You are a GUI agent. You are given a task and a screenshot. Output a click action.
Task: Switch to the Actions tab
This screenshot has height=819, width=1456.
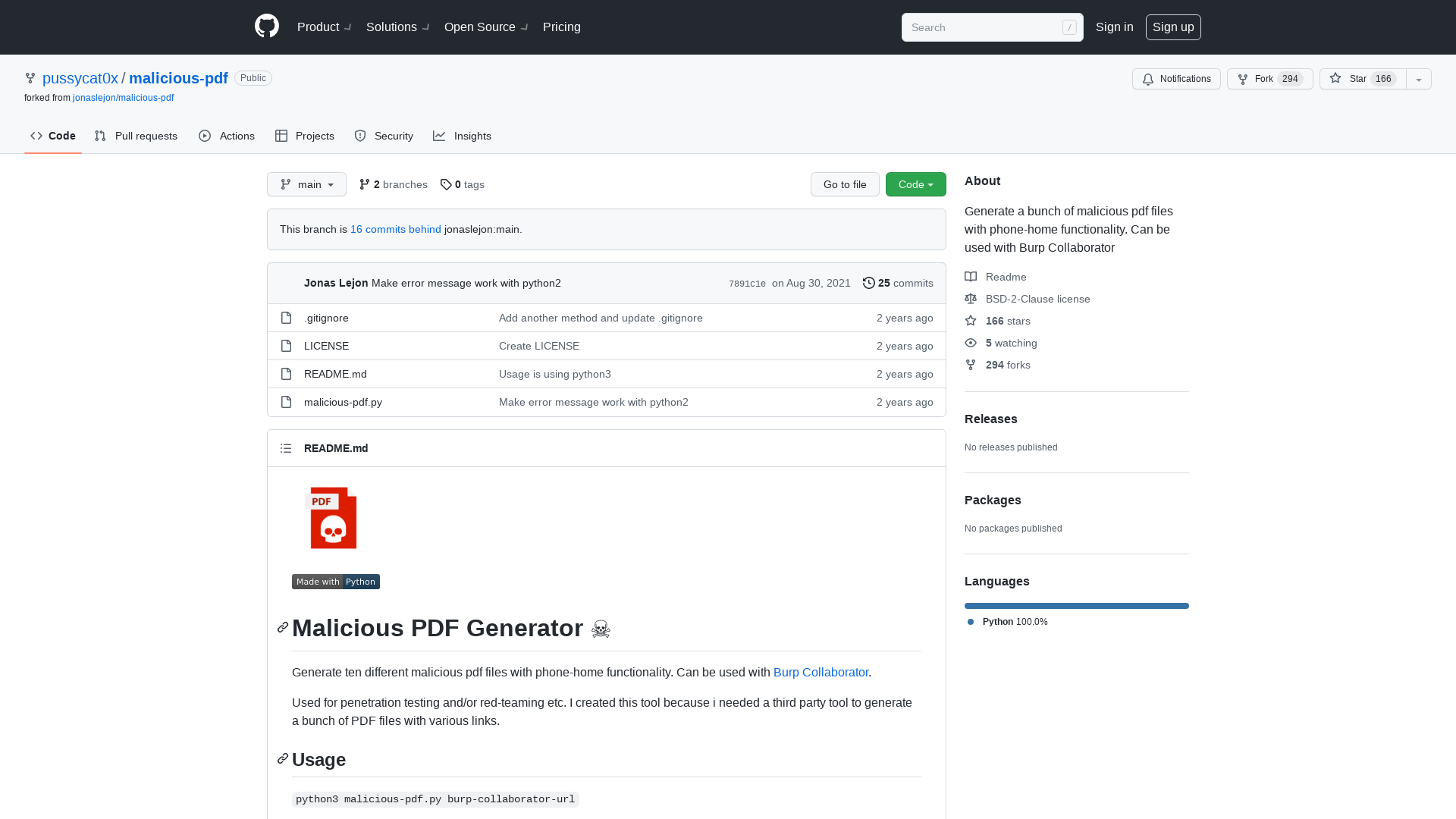click(x=227, y=136)
